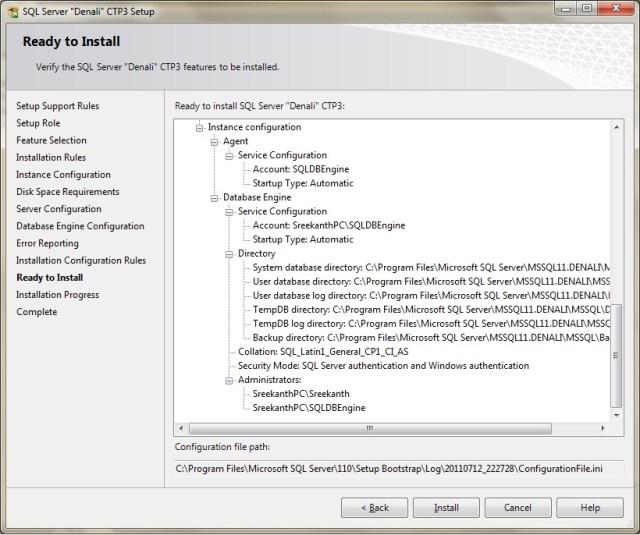This screenshot has height=535, width=640.
Task: Click the Install button
Action: (446, 507)
